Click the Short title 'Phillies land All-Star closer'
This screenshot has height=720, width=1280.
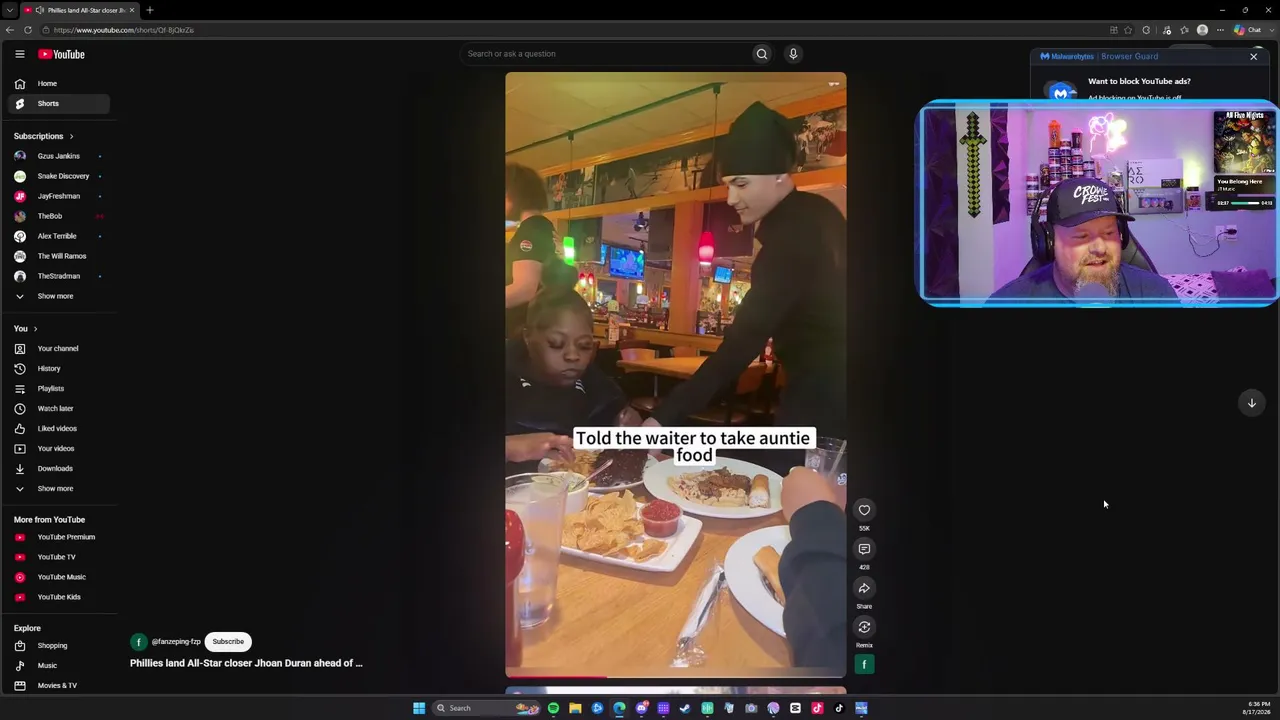(x=246, y=663)
